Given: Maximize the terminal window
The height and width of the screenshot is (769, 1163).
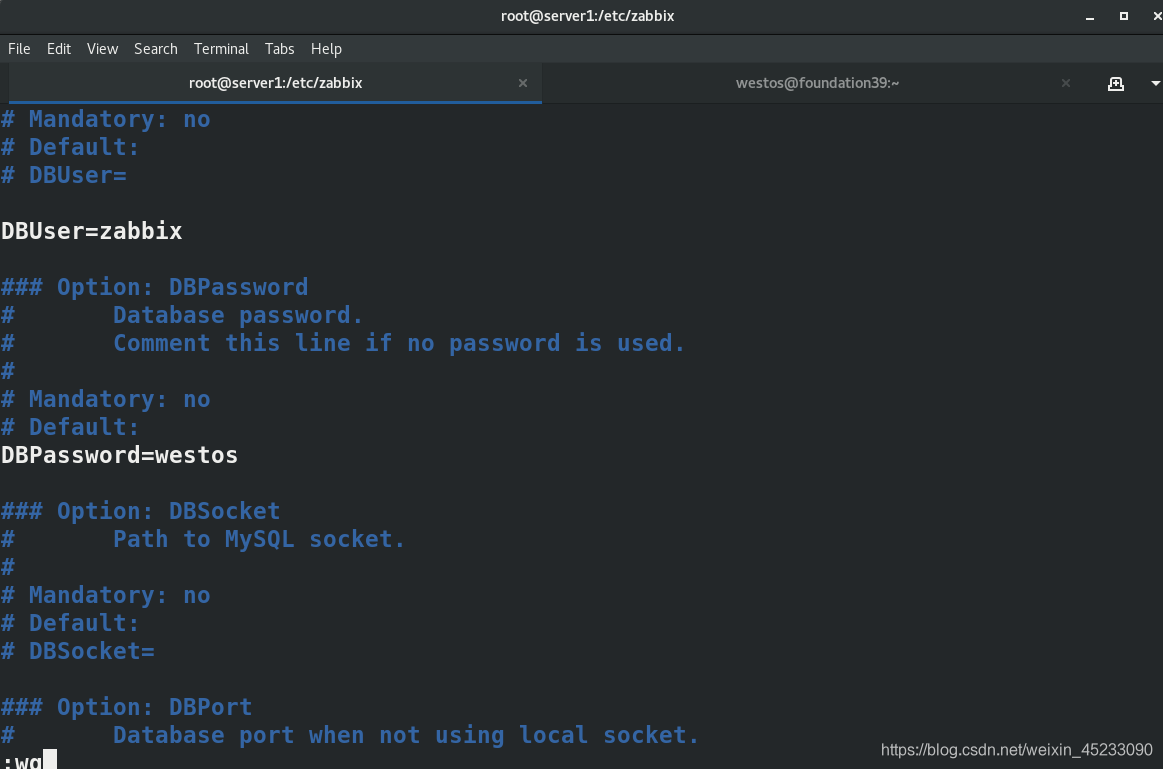Looking at the screenshot, I should coord(1124,16).
